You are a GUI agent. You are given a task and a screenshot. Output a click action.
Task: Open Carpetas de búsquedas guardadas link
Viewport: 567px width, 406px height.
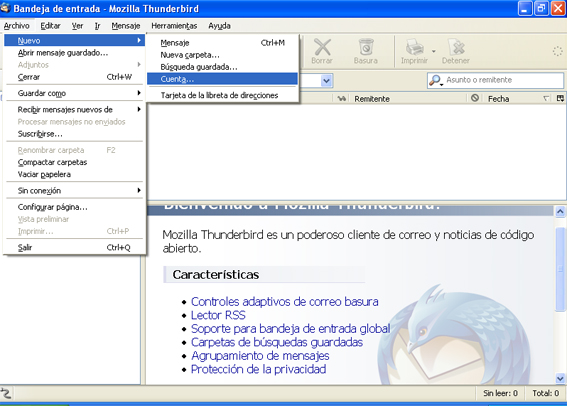tap(277, 342)
